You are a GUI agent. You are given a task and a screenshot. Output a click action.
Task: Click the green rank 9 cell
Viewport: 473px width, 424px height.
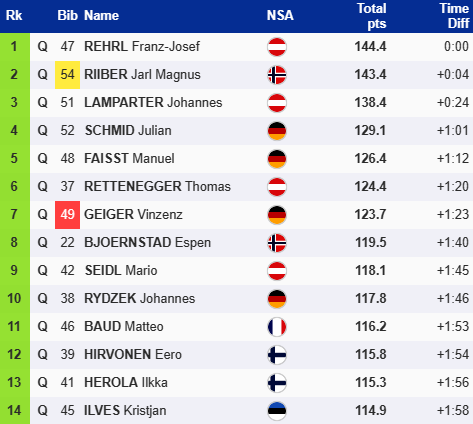(x=15, y=270)
